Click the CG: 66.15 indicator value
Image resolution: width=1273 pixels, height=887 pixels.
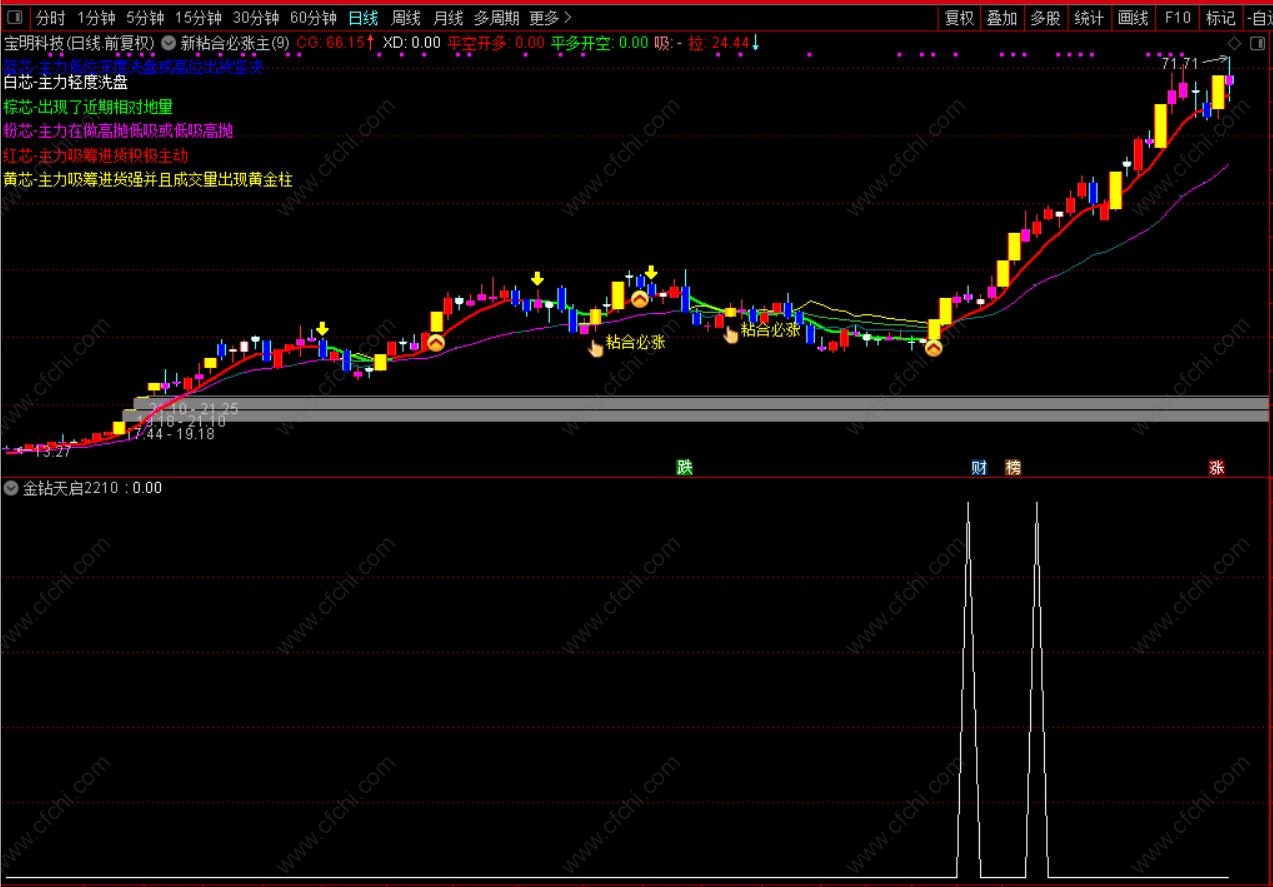[336, 43]
